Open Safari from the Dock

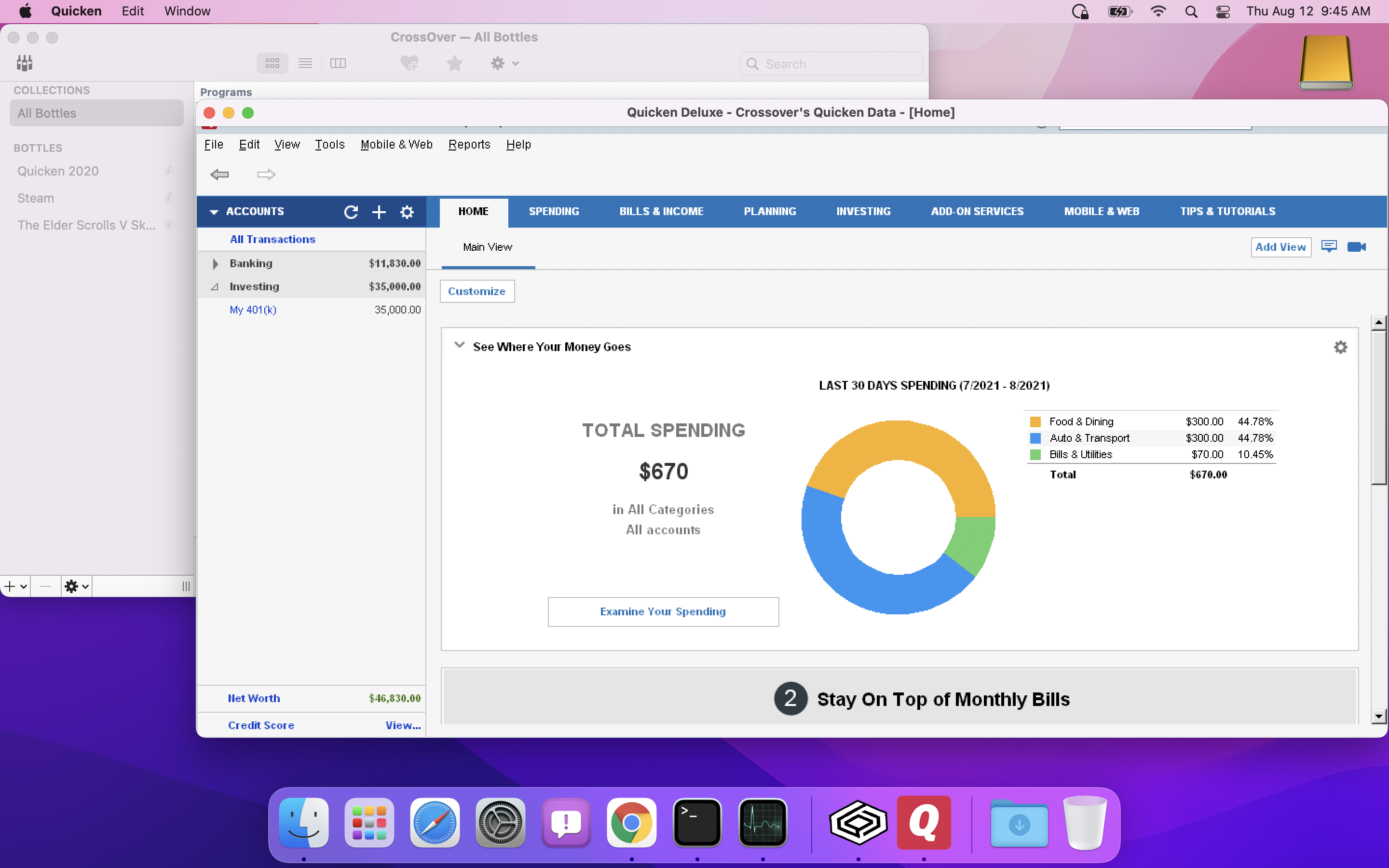pyautogui.click(x=435, y=823)
